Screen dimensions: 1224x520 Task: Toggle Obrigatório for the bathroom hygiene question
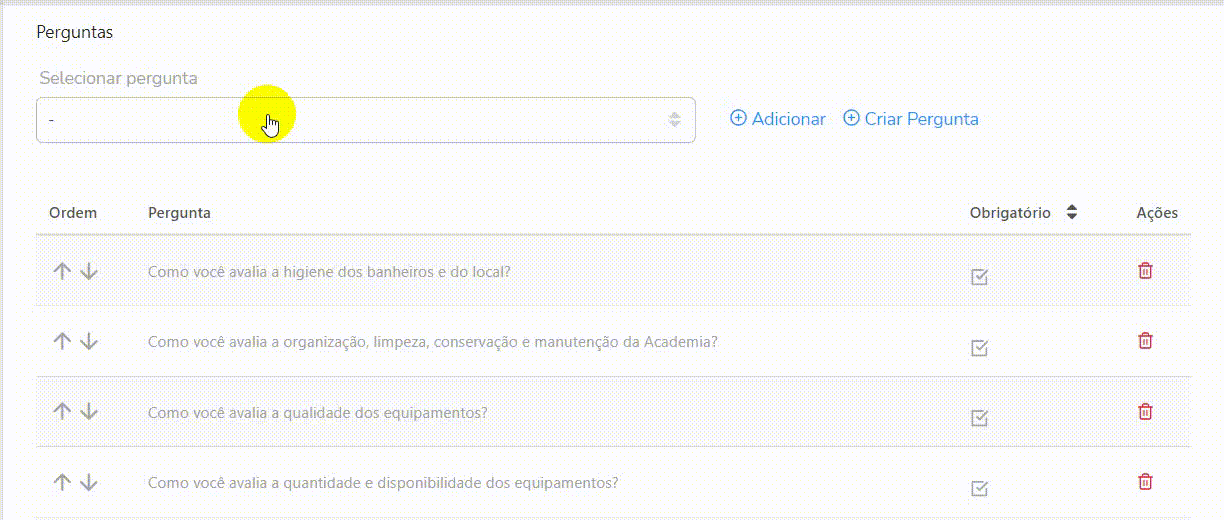click(x=980, y=277)
